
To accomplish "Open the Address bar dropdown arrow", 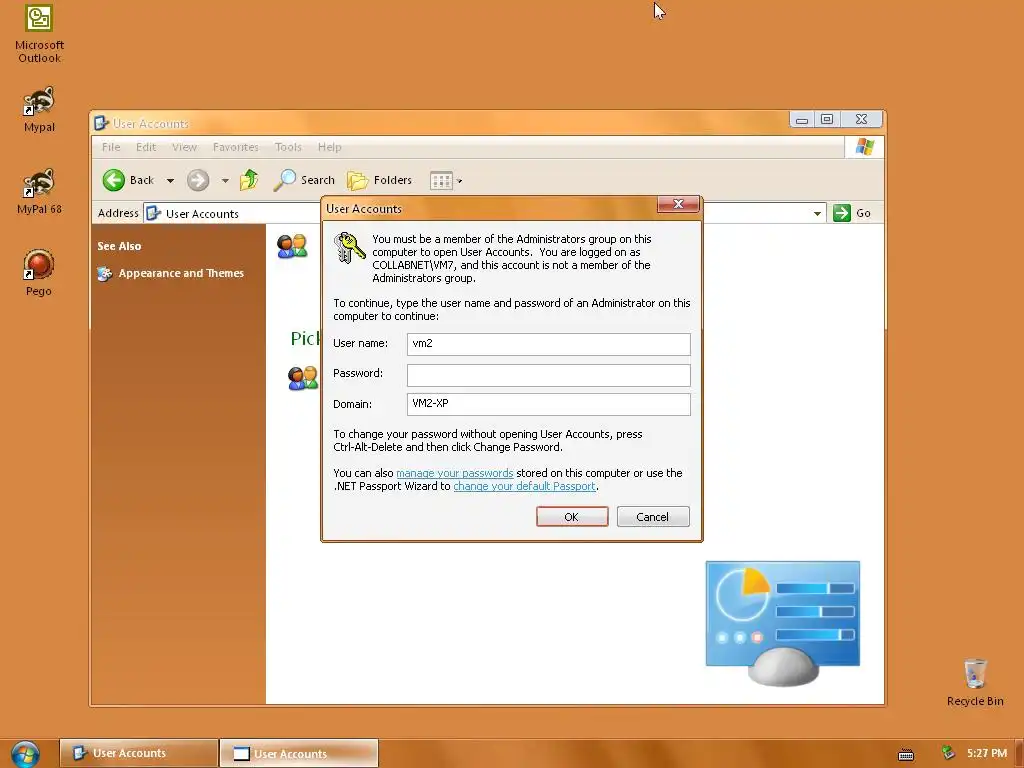I will click(817, 214).
